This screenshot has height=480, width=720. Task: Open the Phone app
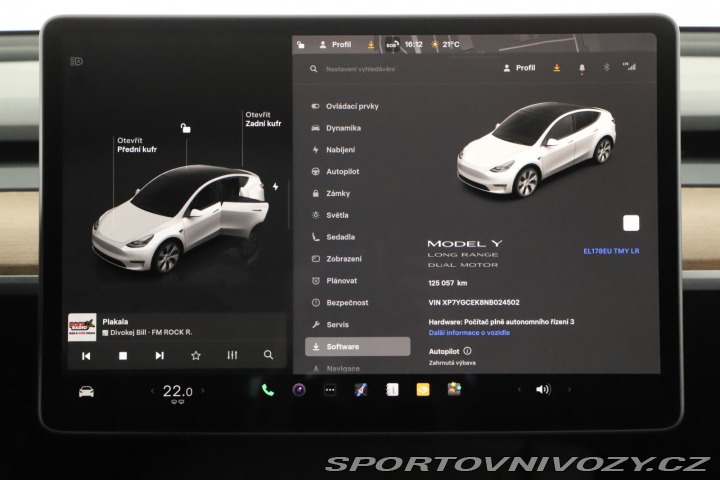(x=268, y=390)
